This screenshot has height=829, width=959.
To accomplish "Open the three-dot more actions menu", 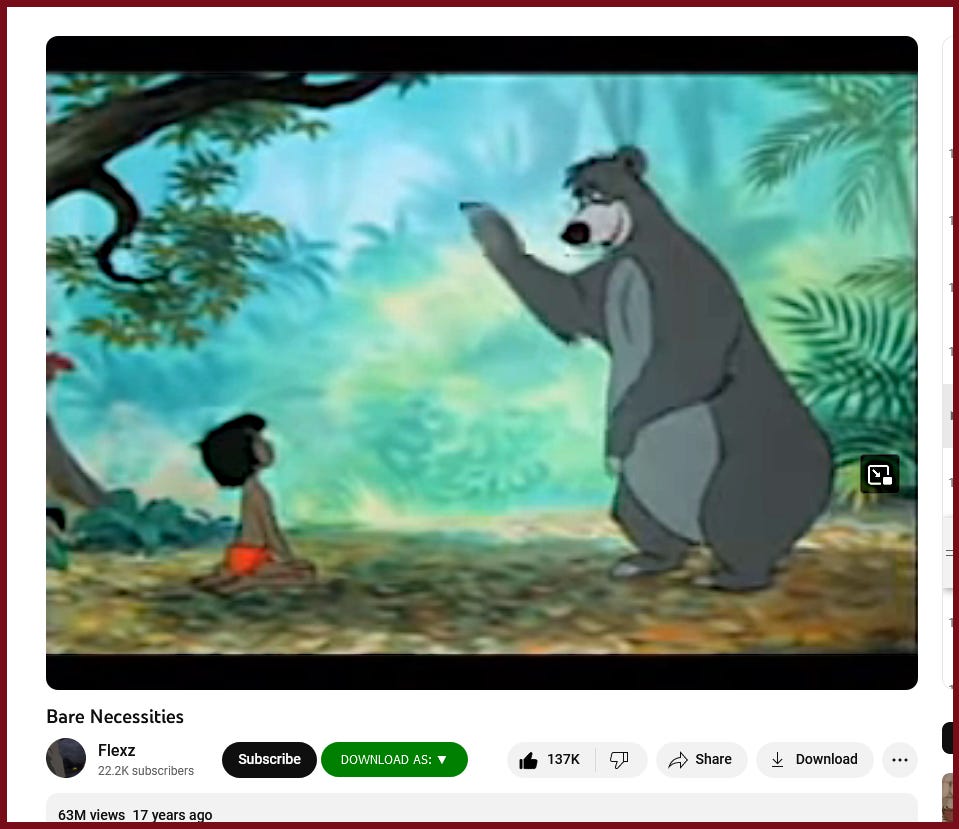I will (x=900, y=760).
